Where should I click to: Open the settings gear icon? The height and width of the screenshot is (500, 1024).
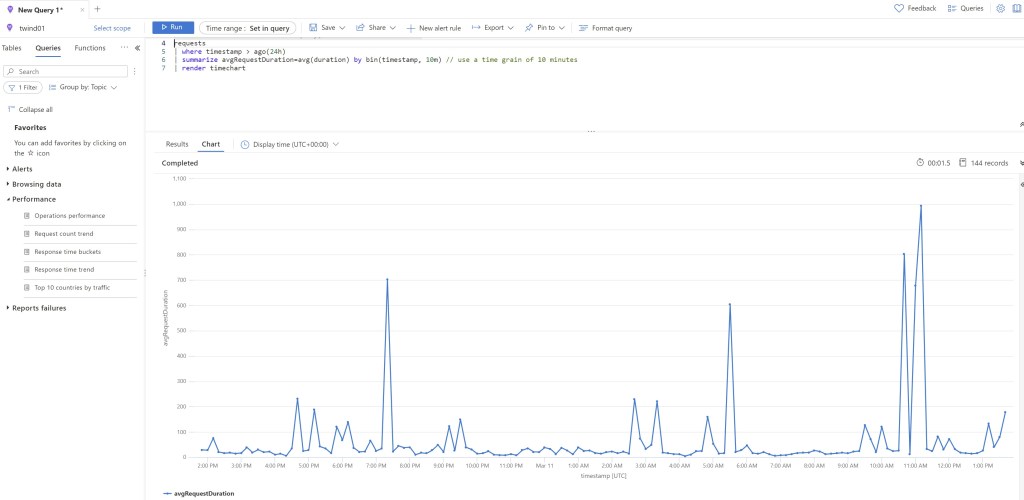coord(1001,8)
